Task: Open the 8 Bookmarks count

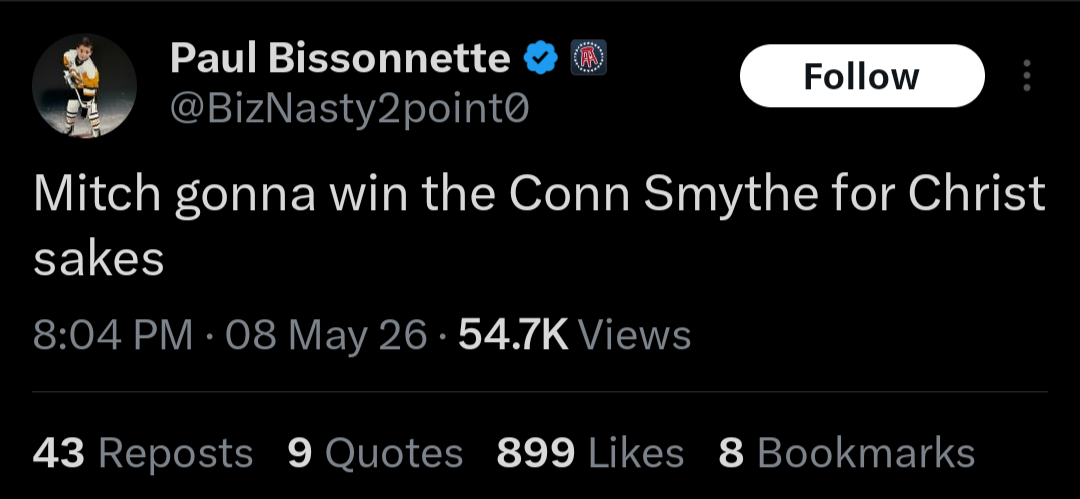Action: pyautogui.click(x=847, y=454)
